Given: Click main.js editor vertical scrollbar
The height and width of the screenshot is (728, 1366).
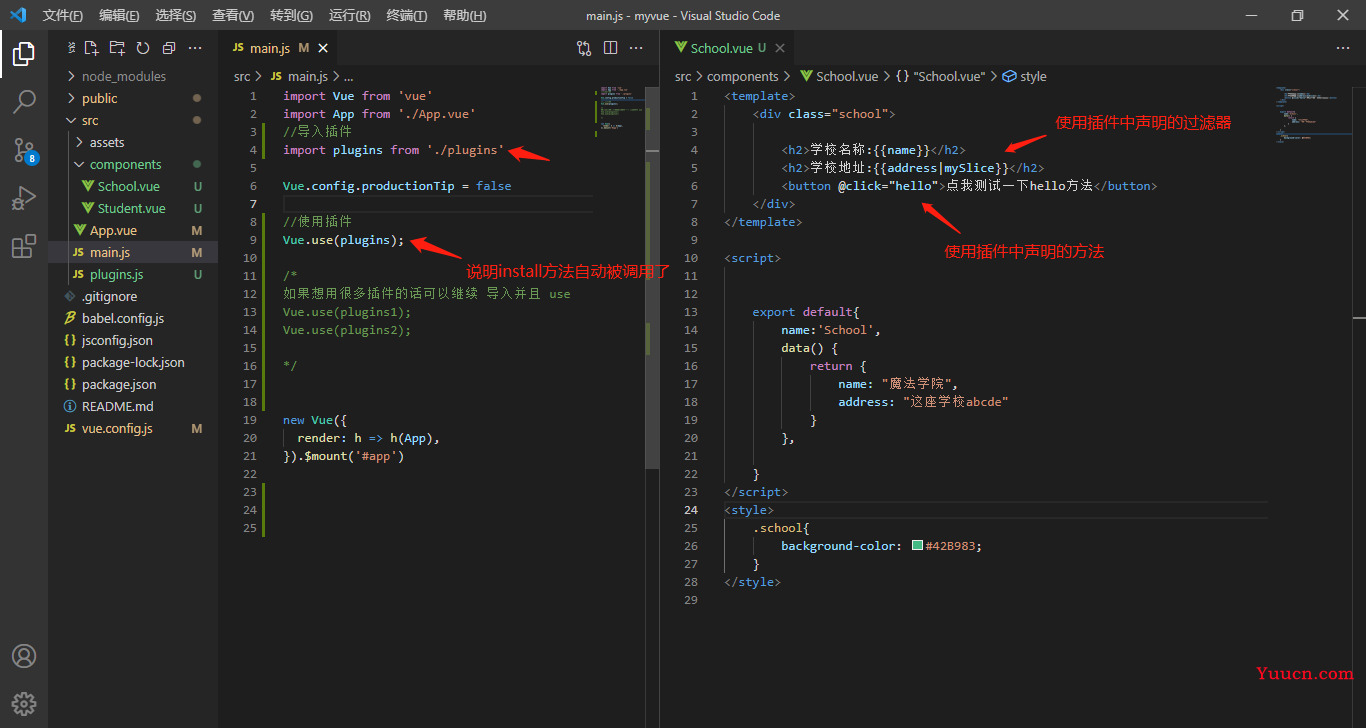Looking at the screenshot, I should [652, 278].
